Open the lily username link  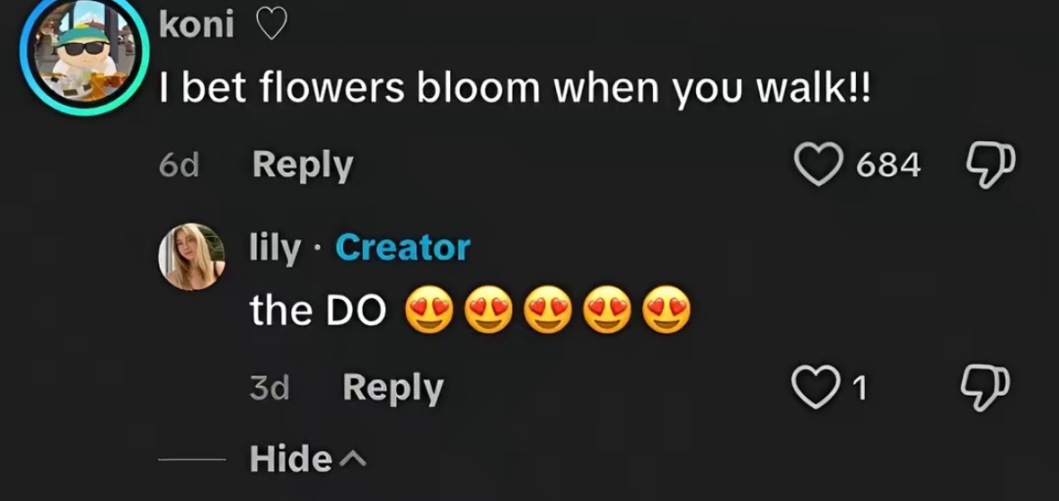click(275, 248)
